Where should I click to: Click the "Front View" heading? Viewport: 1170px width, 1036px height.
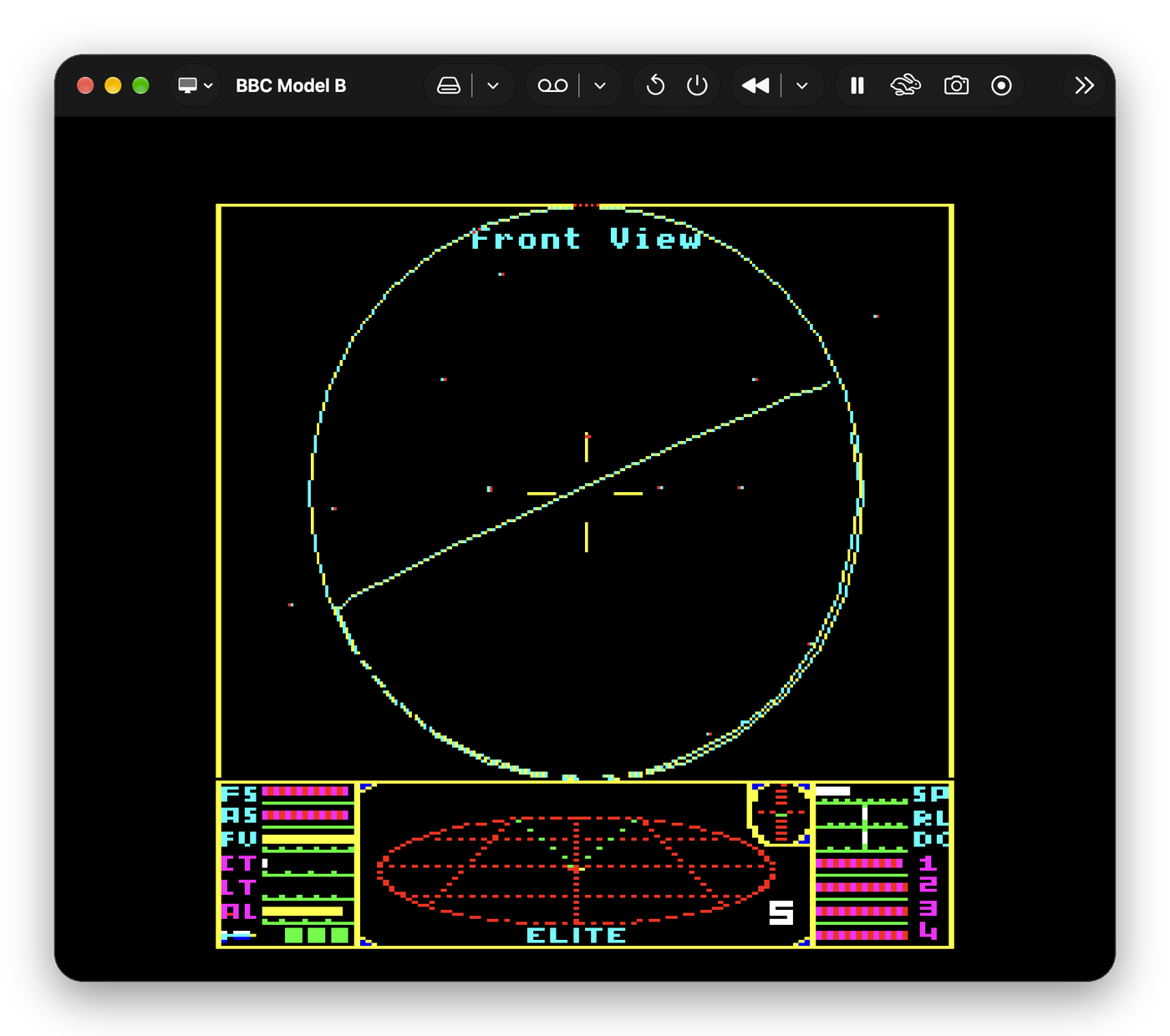tap(586, 239)
